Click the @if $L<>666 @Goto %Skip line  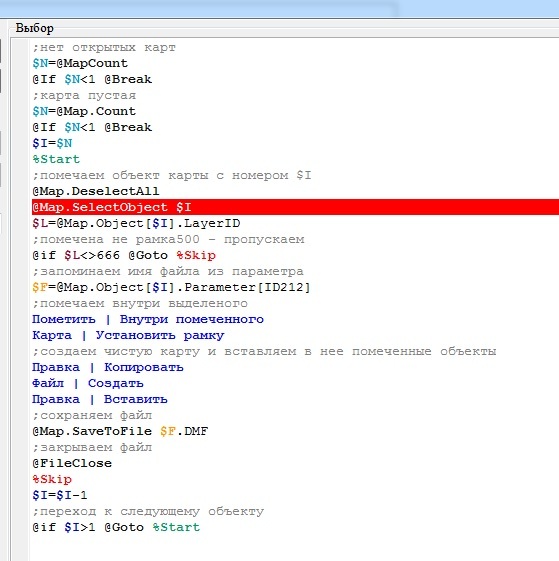pyautogui.click(x=124, y=255)
